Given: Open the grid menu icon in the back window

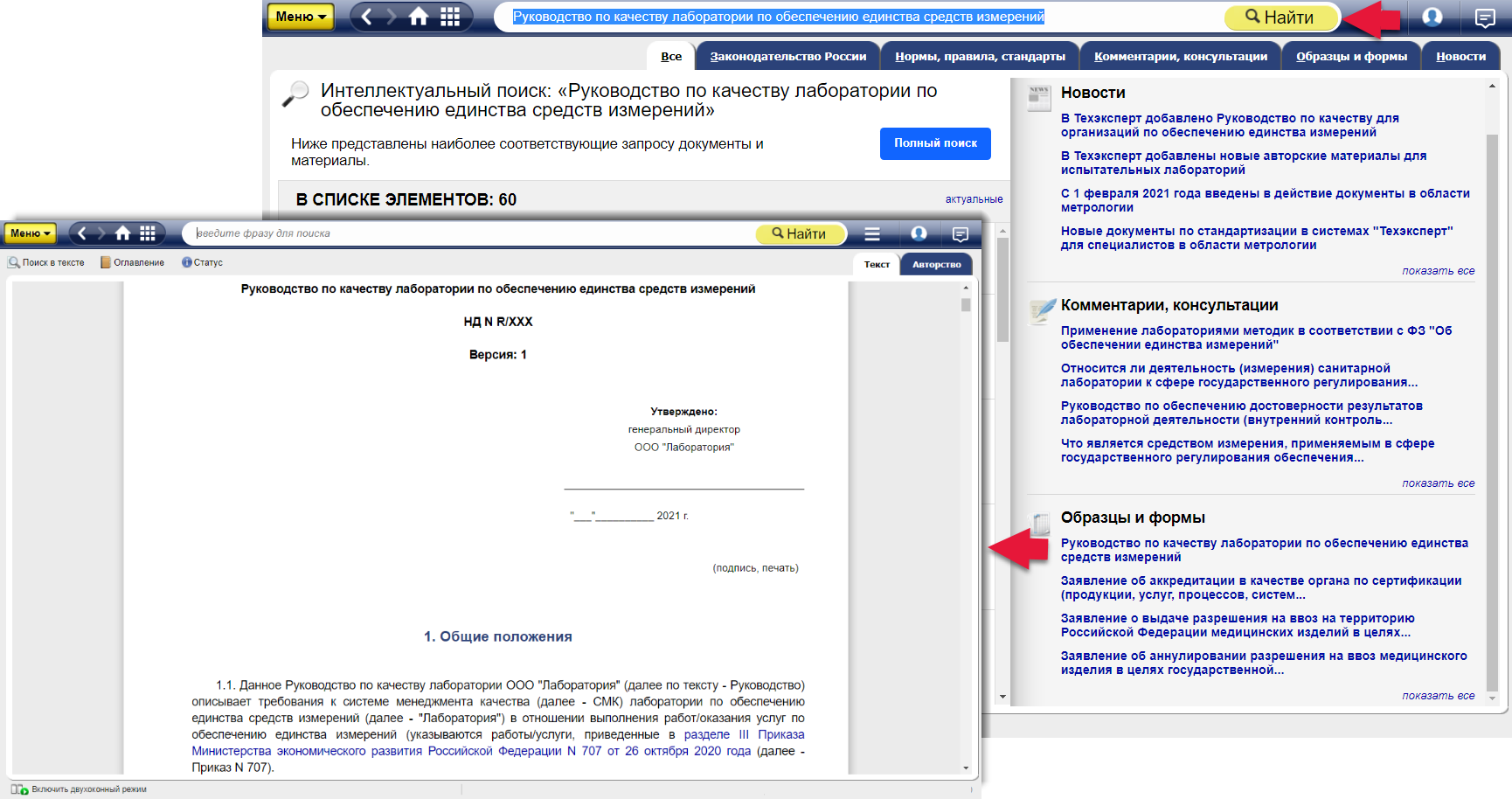Looking at the screenshot, I should [x=450, y=17].
